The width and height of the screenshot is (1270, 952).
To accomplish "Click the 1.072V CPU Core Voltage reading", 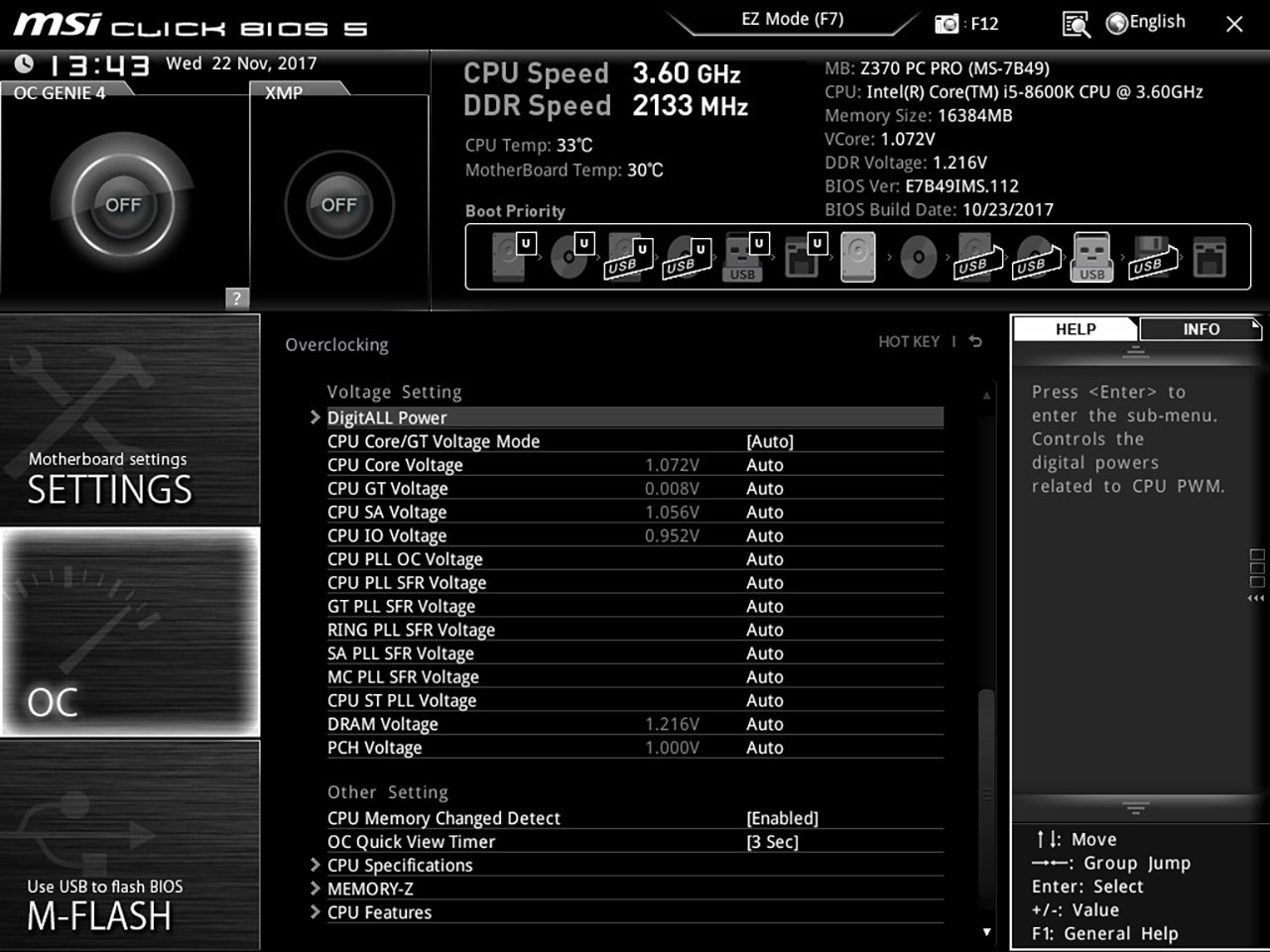I will tap(672, 465).
